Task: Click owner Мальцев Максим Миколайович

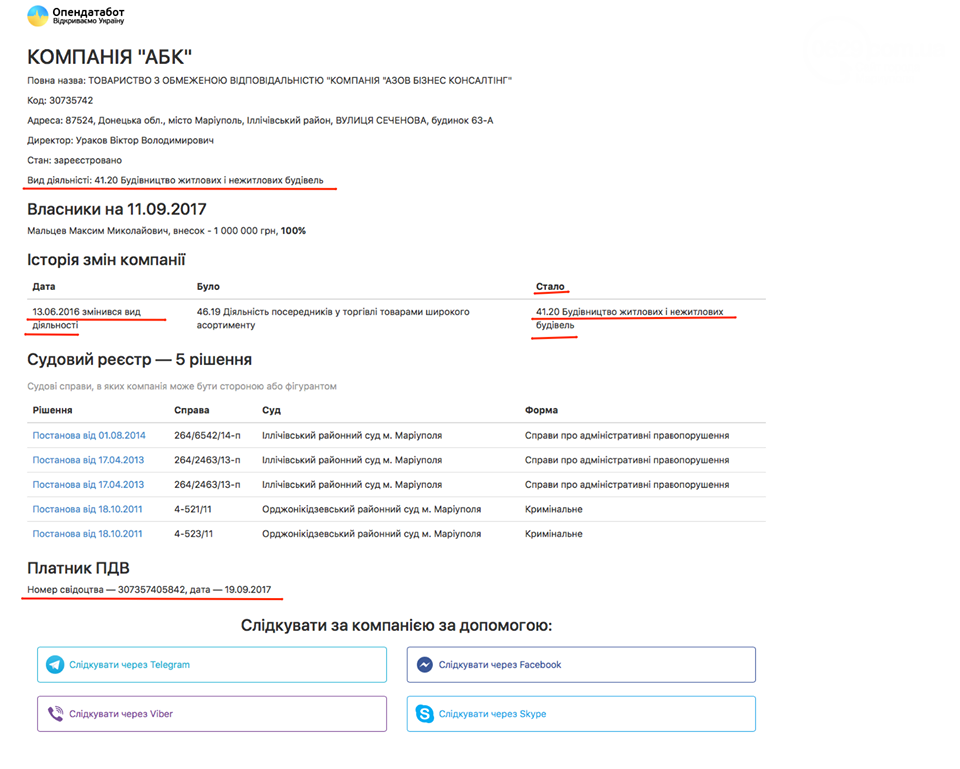Action: coord(97,231)
